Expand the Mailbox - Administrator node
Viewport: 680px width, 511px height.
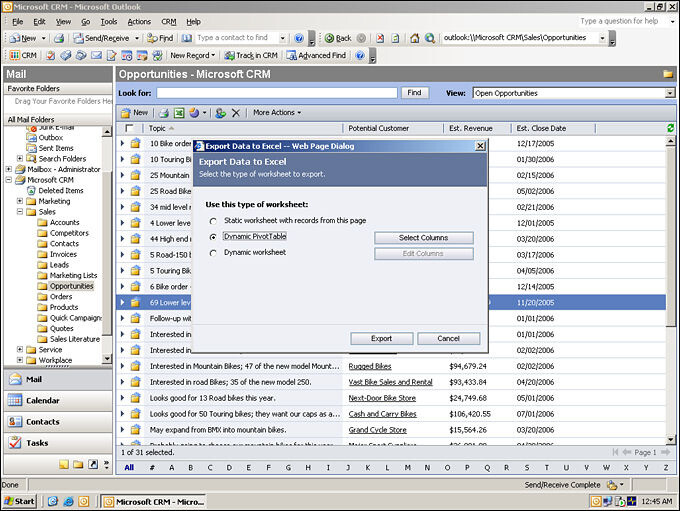tap(9, 169)
